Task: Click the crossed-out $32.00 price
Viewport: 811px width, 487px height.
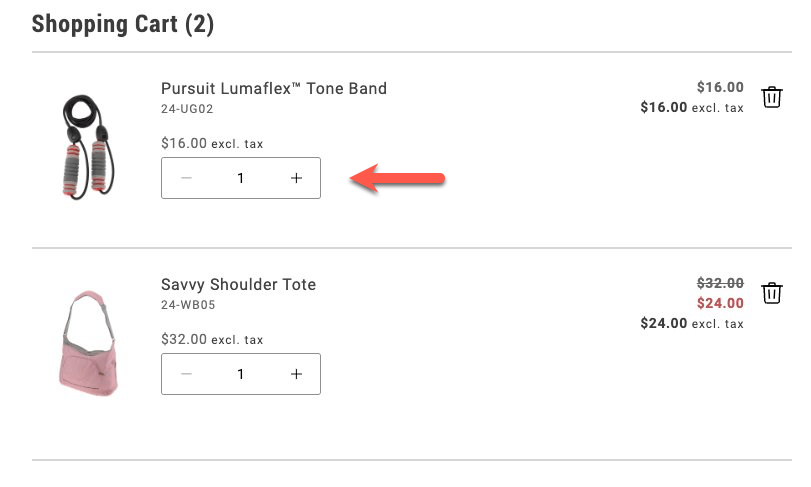Action: pyautogui.click(x=720, y=283)
